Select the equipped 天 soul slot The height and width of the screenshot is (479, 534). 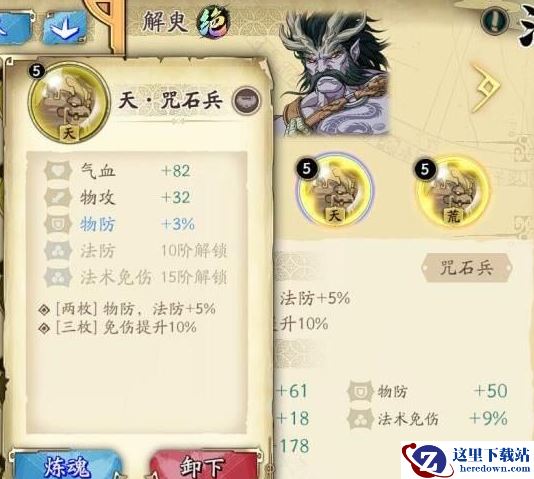335,191
